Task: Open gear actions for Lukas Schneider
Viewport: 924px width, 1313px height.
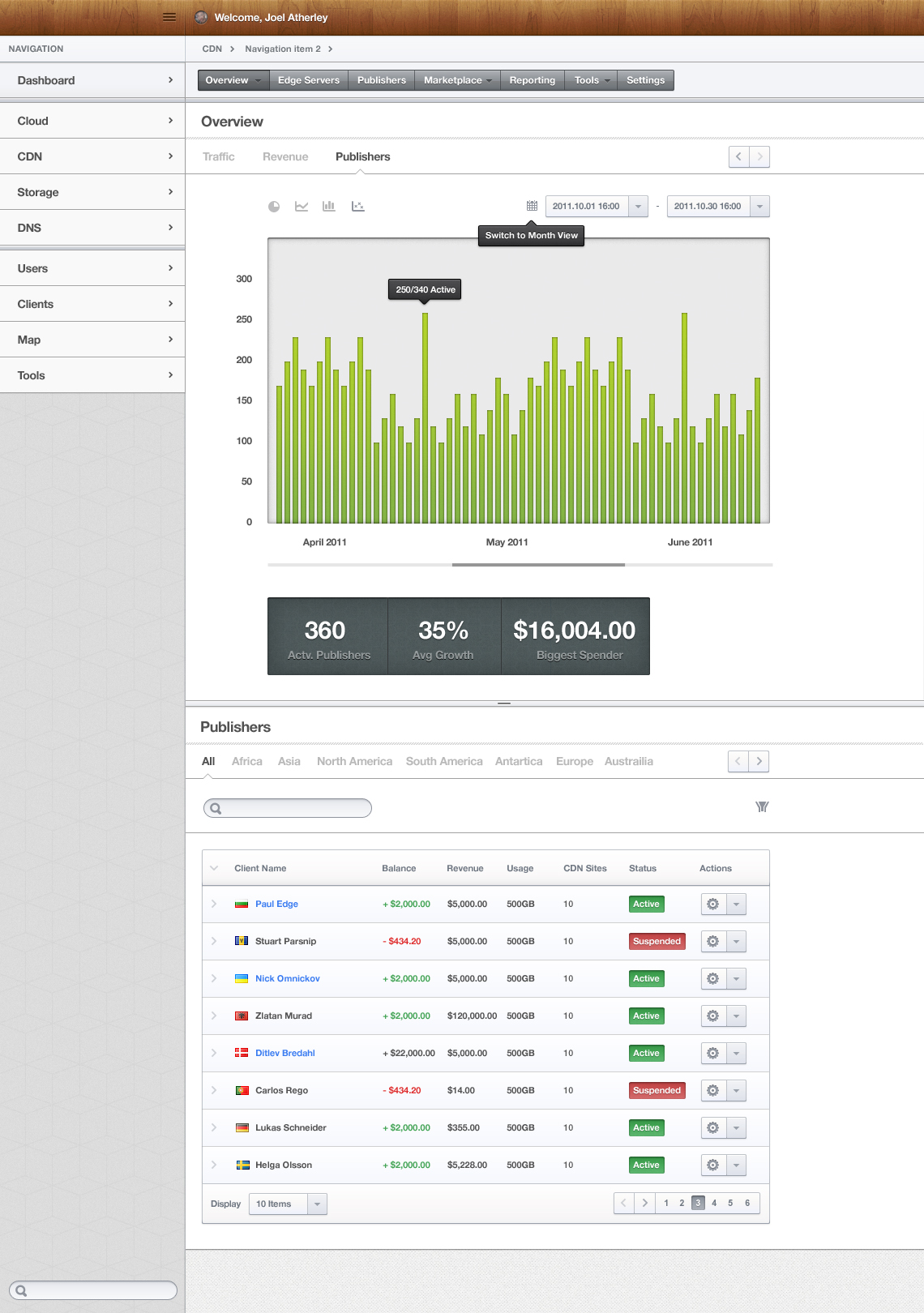Action: (x=713, y=1127)
